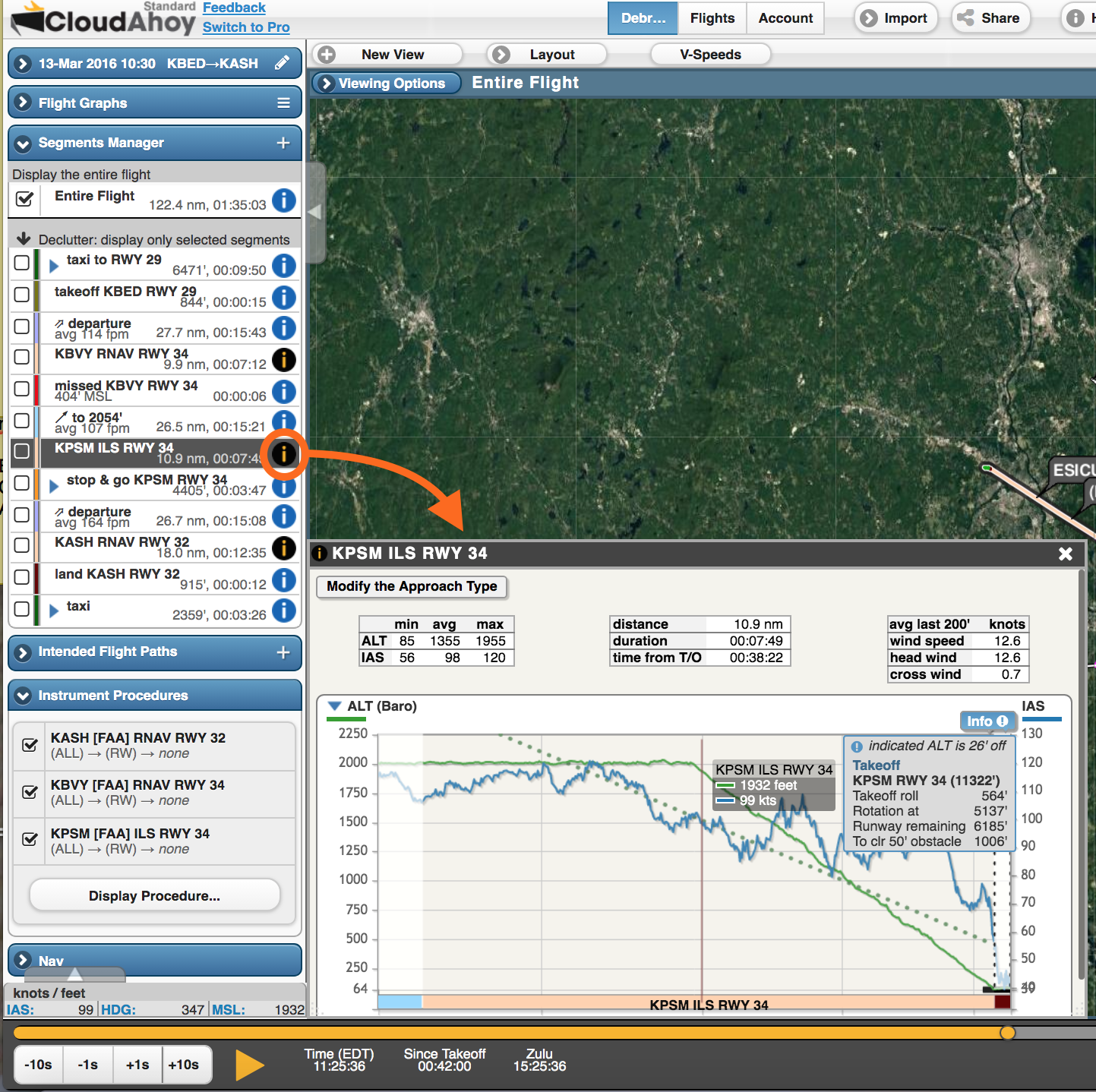1096x1092 pixels.
Task: Open the Flight Graphs hamburger menu
Action: [283, 103]
